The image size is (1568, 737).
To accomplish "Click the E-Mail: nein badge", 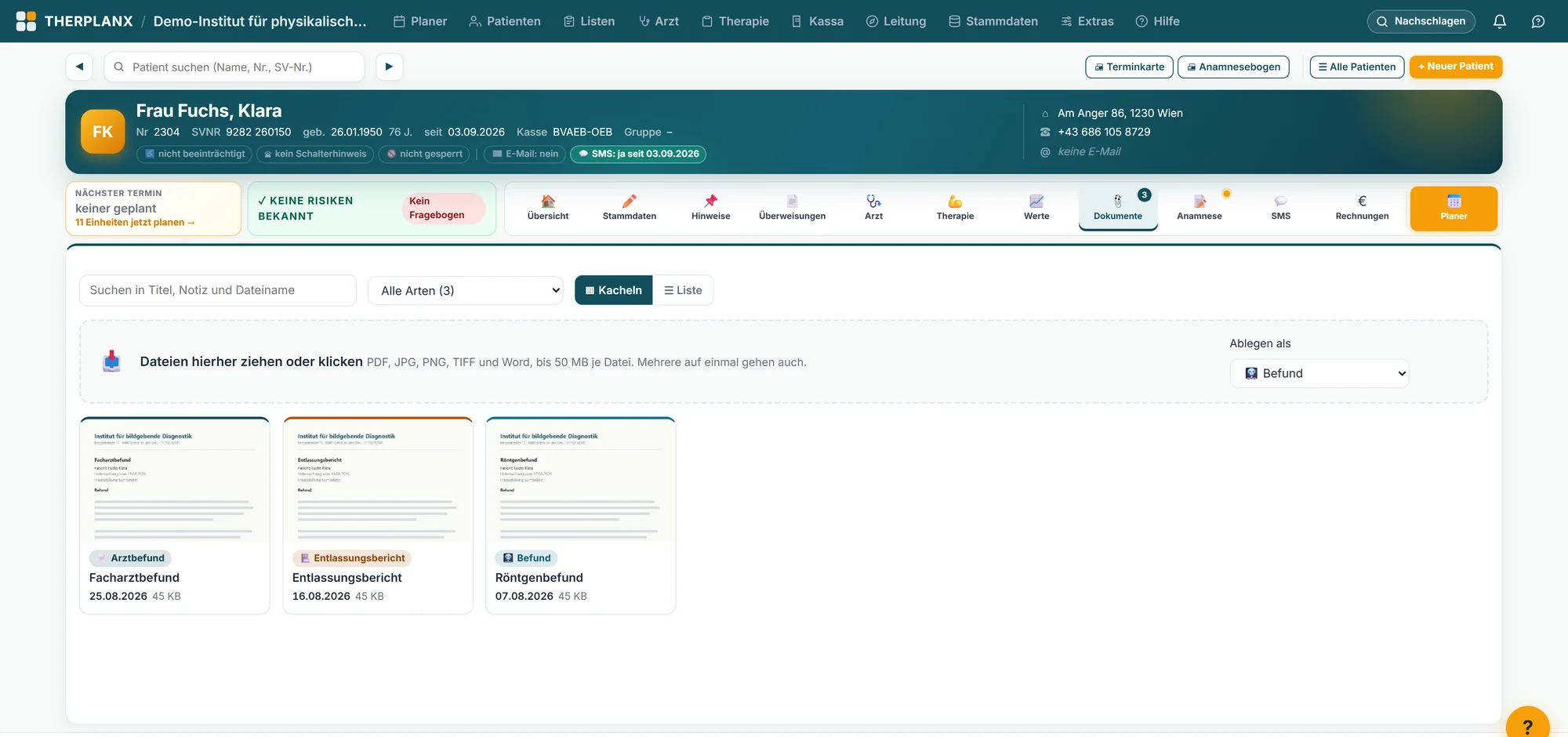I will (525, 154).
